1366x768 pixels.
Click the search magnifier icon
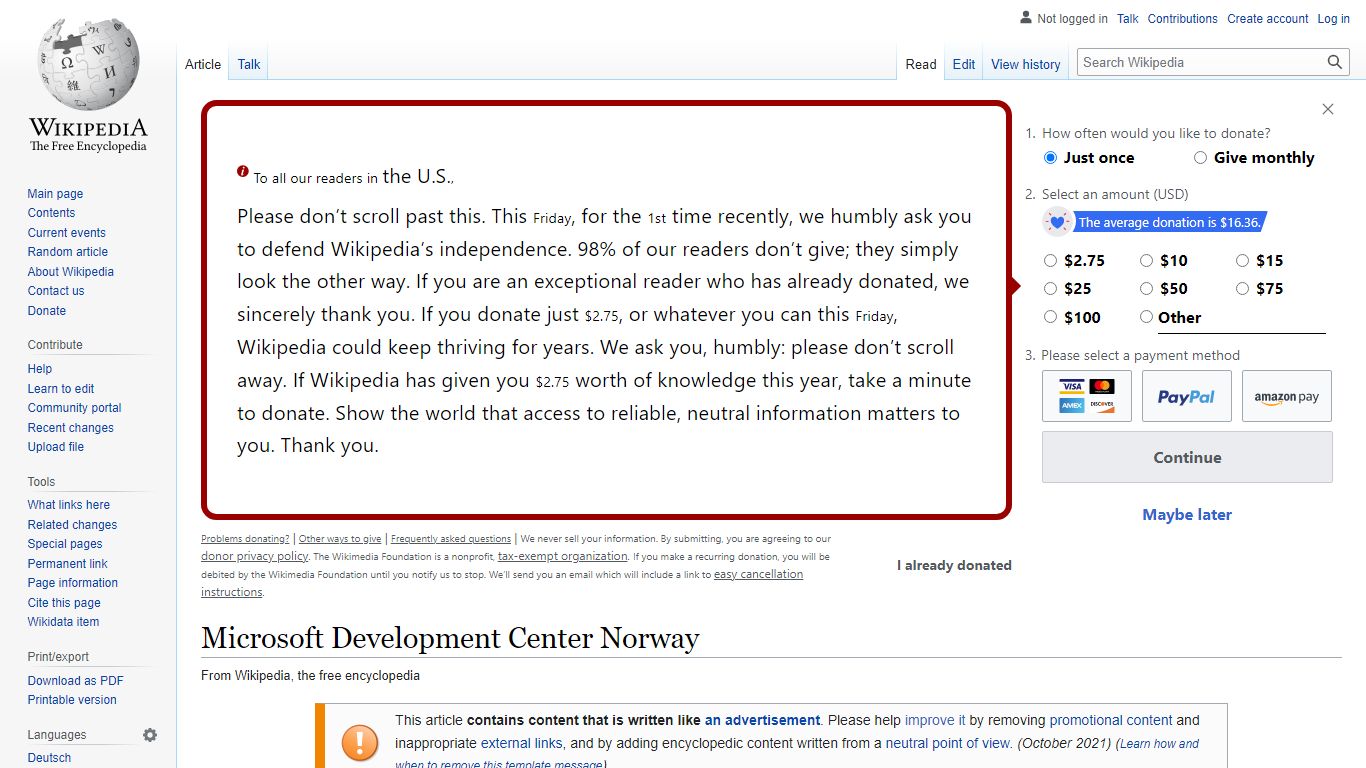pos(1335,62)
